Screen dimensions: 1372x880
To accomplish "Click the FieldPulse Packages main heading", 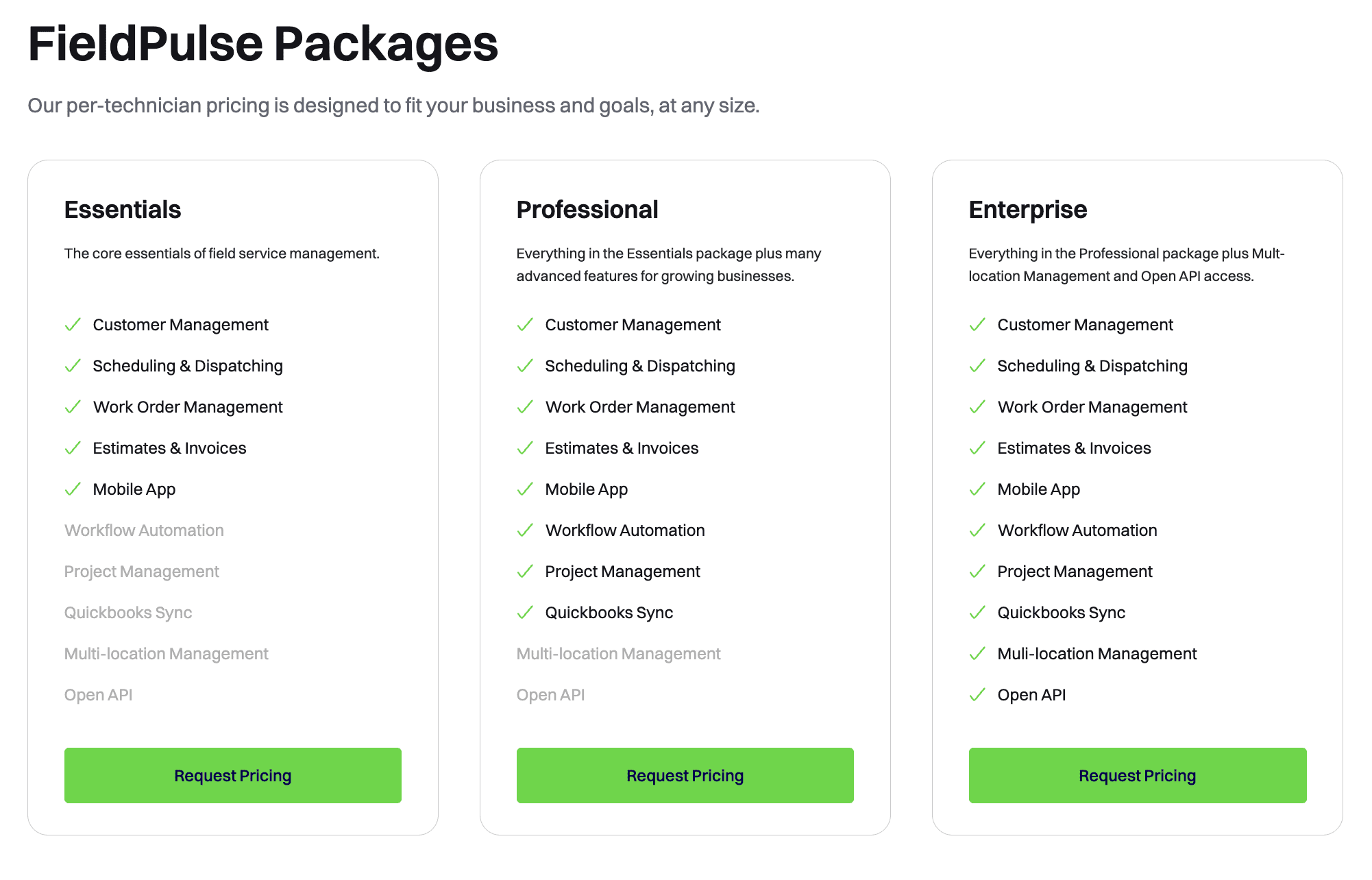I will click(263, 44).
